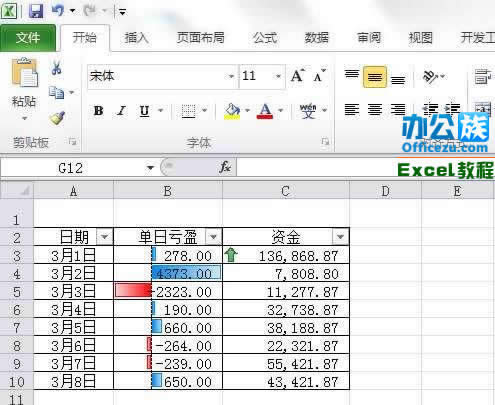Switch to the 审阅 tab

point(369,37)
